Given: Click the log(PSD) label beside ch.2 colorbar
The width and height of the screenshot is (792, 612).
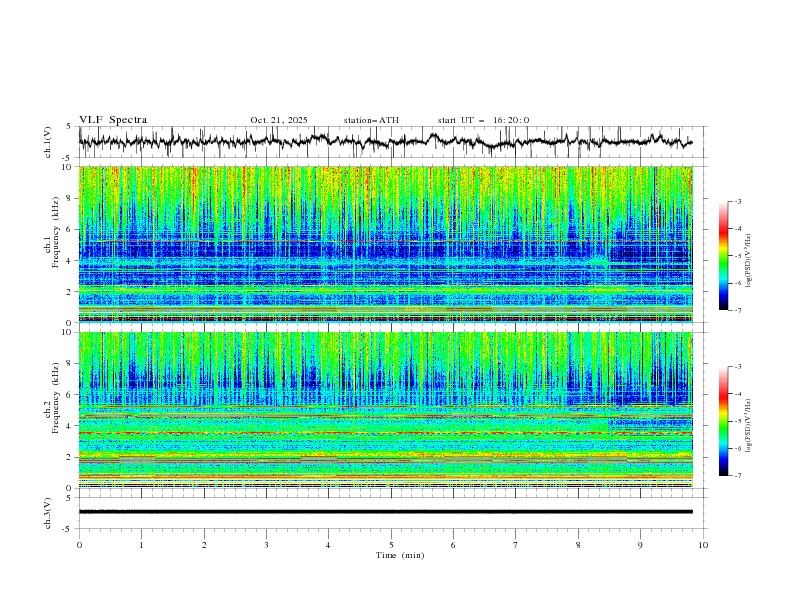Looking at the screenshot, I should click(749, 426).
